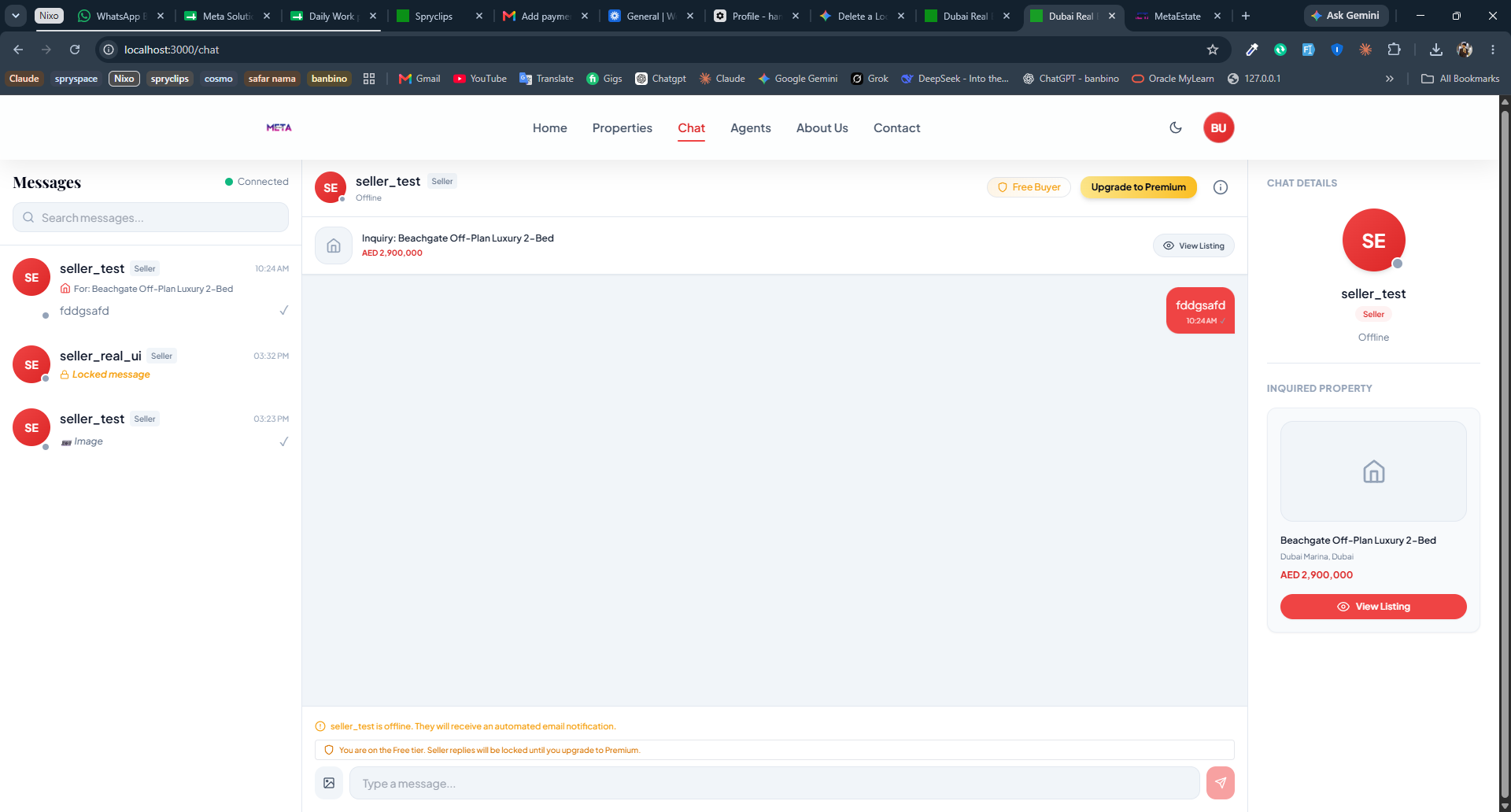Switch to the MetaEstate browser tab
Image resolution: width=1511 pixels, height=812 pixels.
pos(1177,16)
